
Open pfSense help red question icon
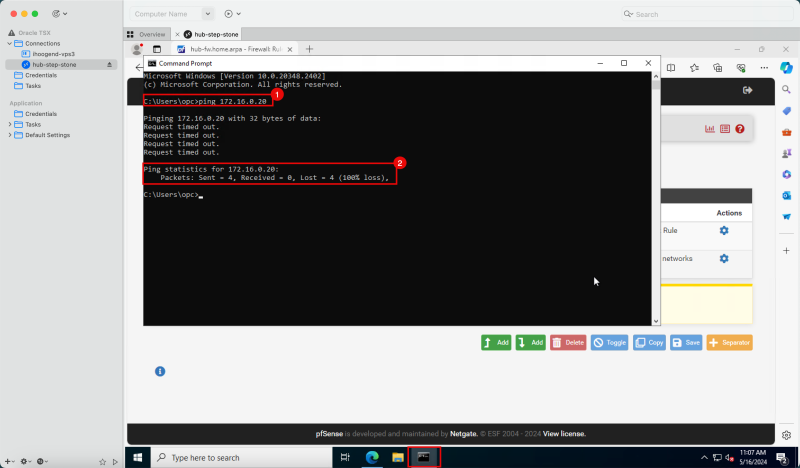[740, 129]
